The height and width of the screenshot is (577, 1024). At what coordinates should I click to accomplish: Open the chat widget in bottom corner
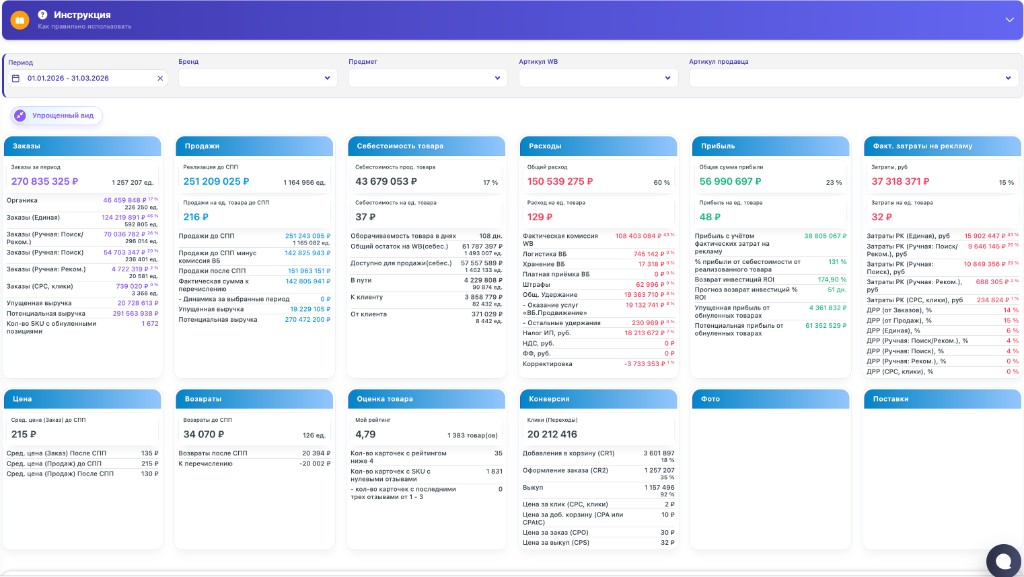pyautogui.click(x=1004, y=559)
